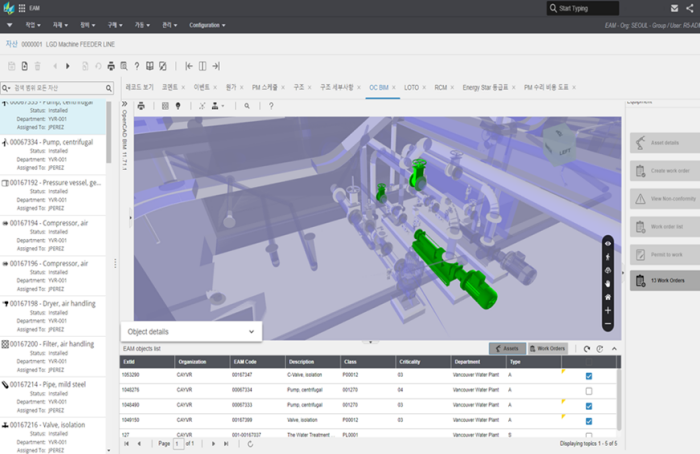Click the help icon in BIM toolbar
The width and height of the screenshot is (700, 454).
[271, 106]
